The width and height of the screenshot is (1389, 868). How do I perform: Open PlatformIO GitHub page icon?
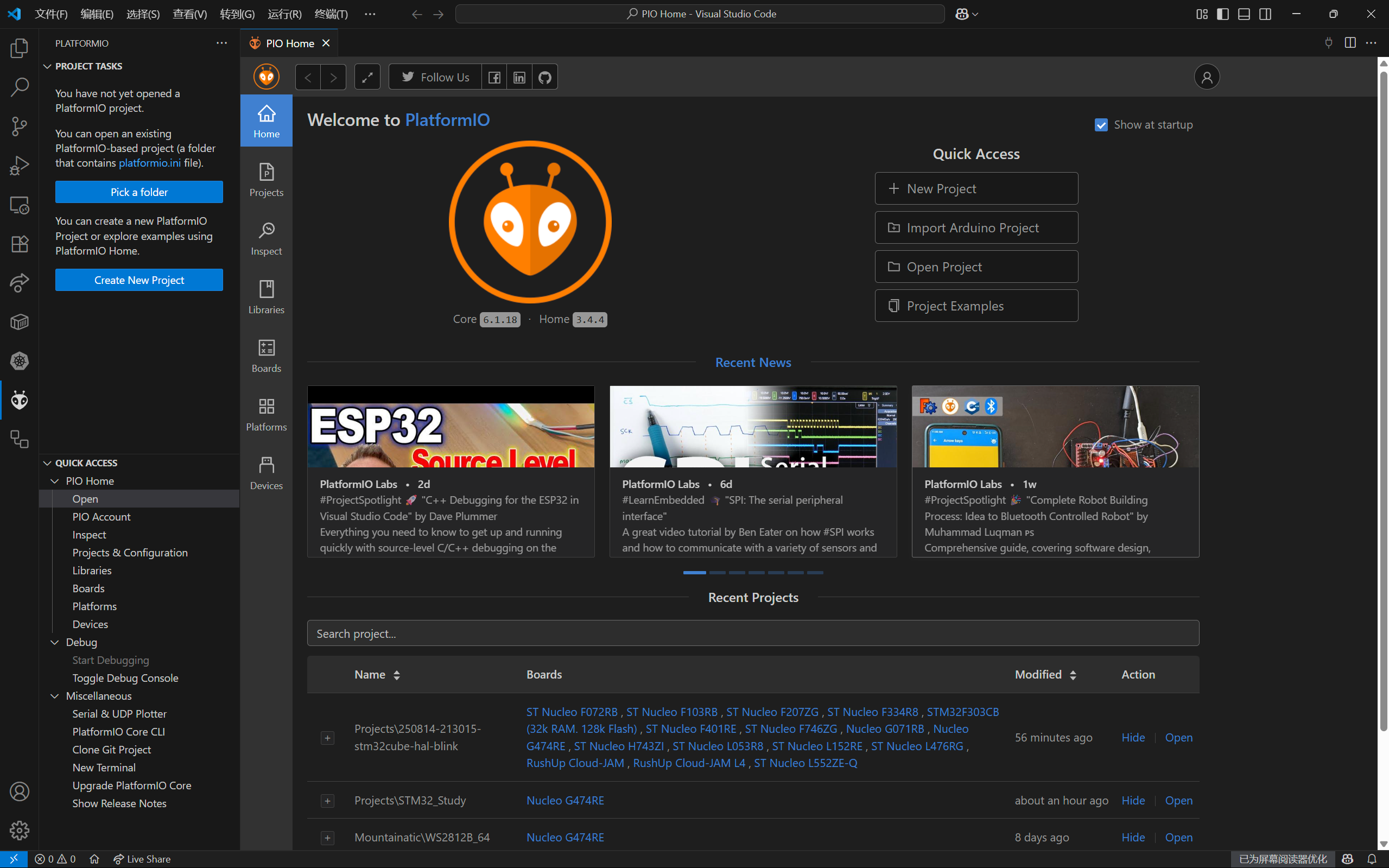tap(545, 77)
